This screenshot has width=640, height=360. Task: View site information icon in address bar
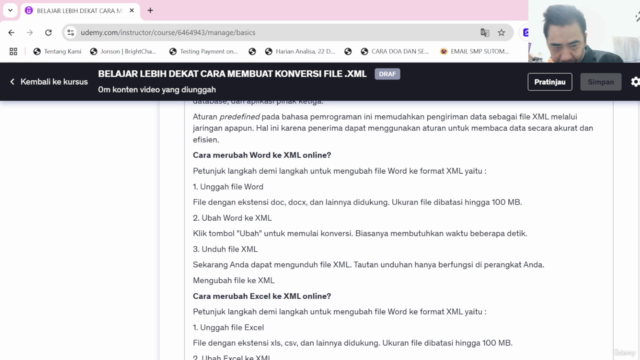tap(71, 33)
